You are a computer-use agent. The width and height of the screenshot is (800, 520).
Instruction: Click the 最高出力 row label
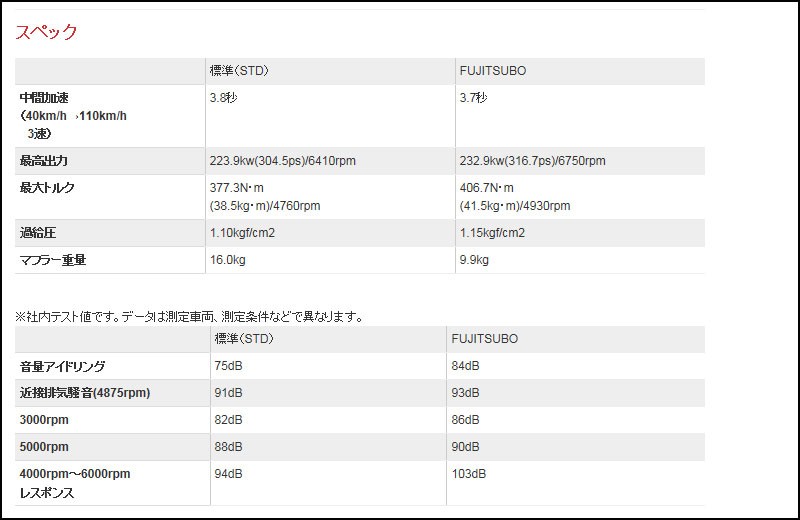(44, 161)
